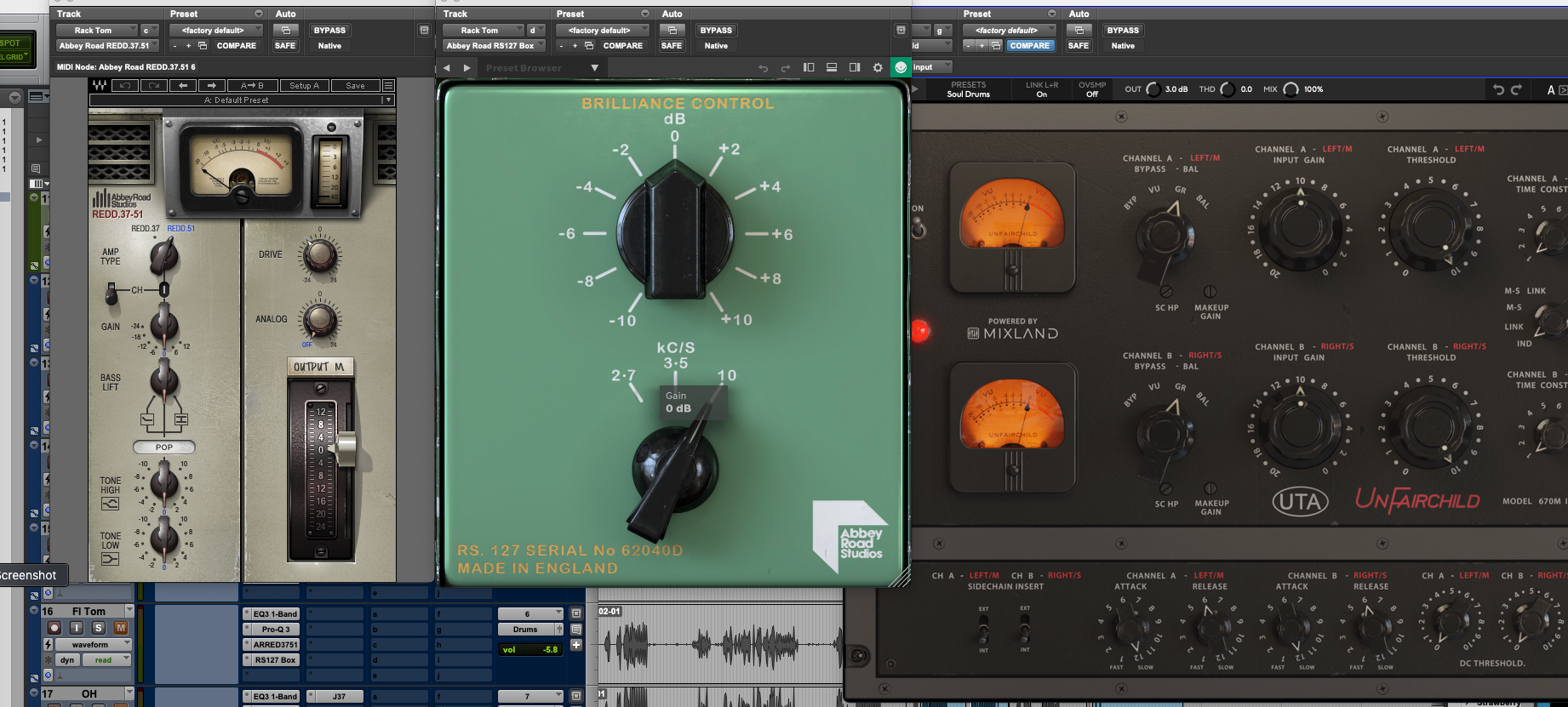The width and height of the screenshot is (1568, 707).
Task: Click highlighted COMPARE in UnFairchild header
Action: (1030, 46)
